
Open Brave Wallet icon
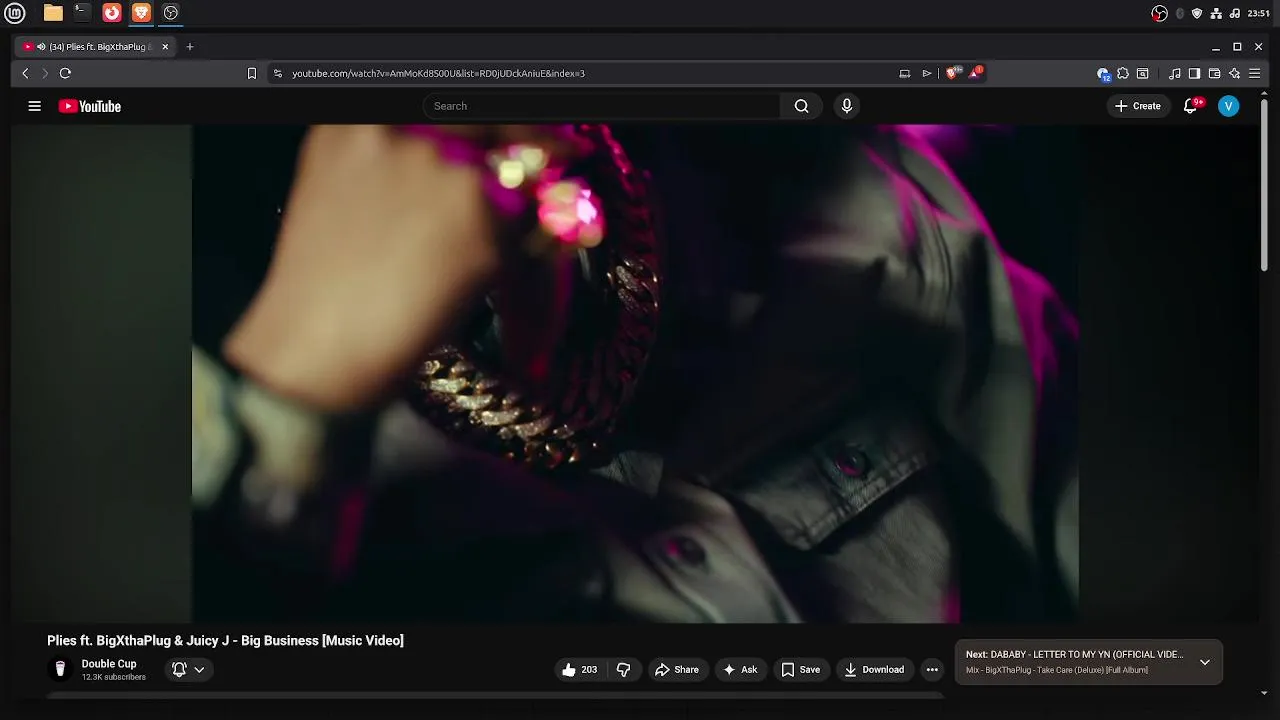click(x=1214, y=73)
